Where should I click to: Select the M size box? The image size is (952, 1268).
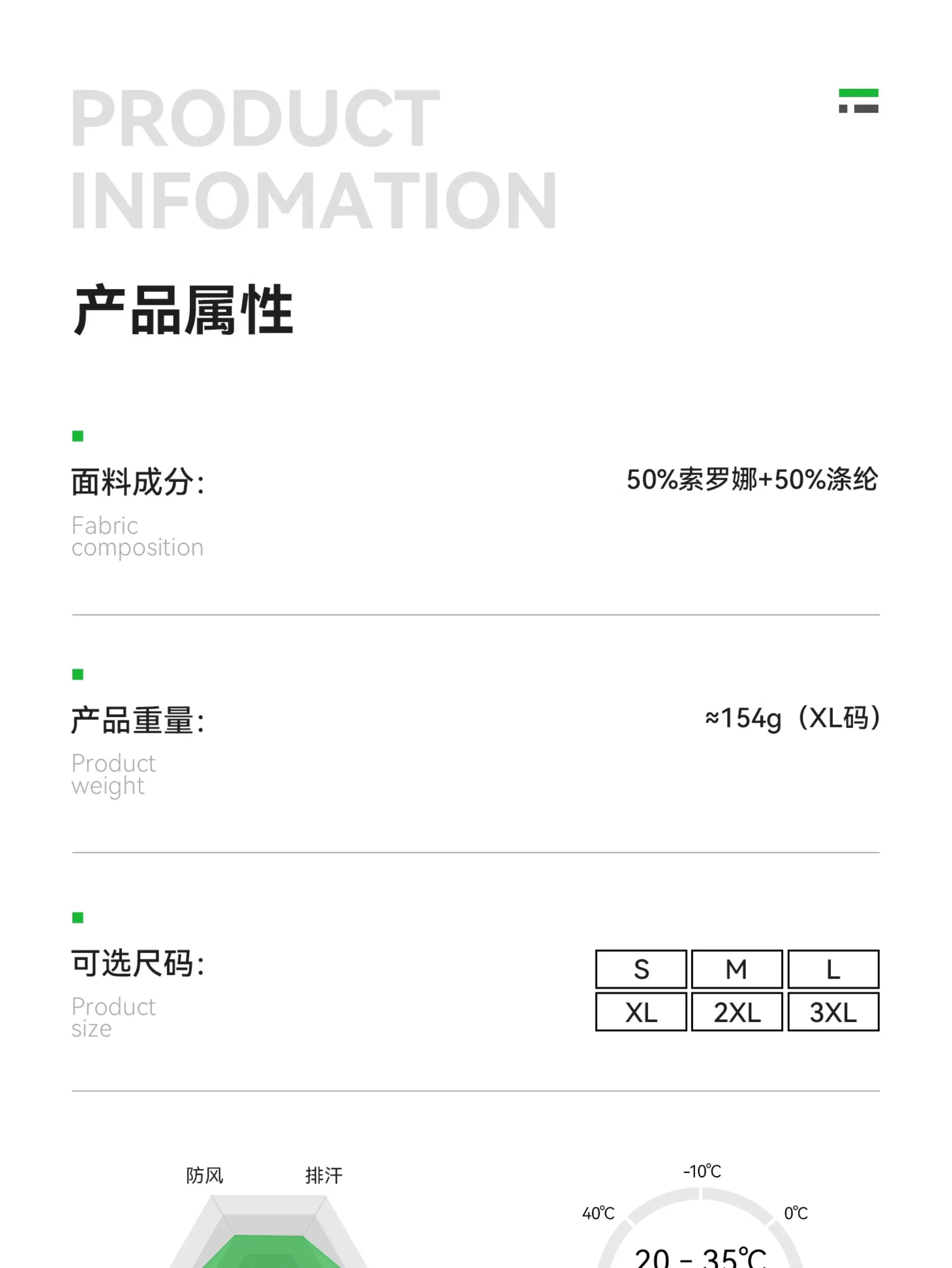click(737, 969)
